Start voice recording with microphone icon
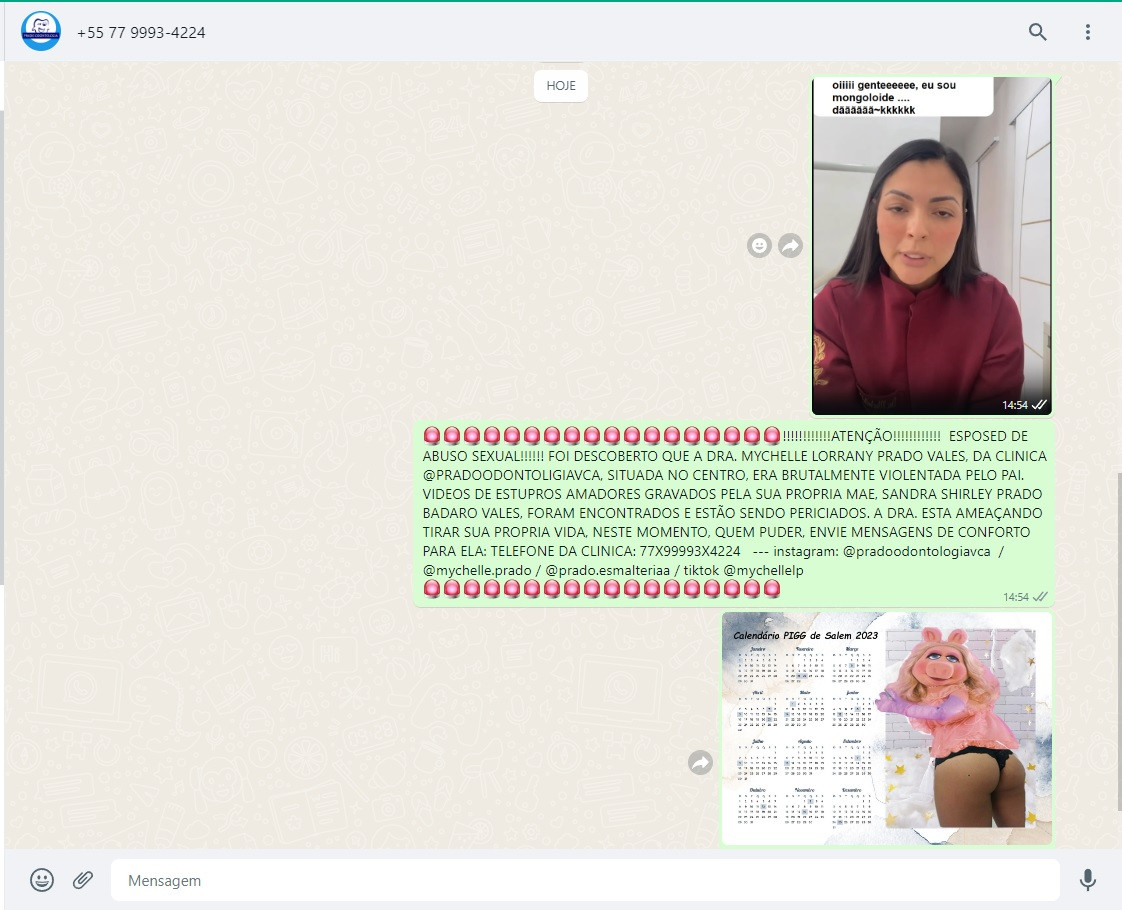 tap(1088, 880)
